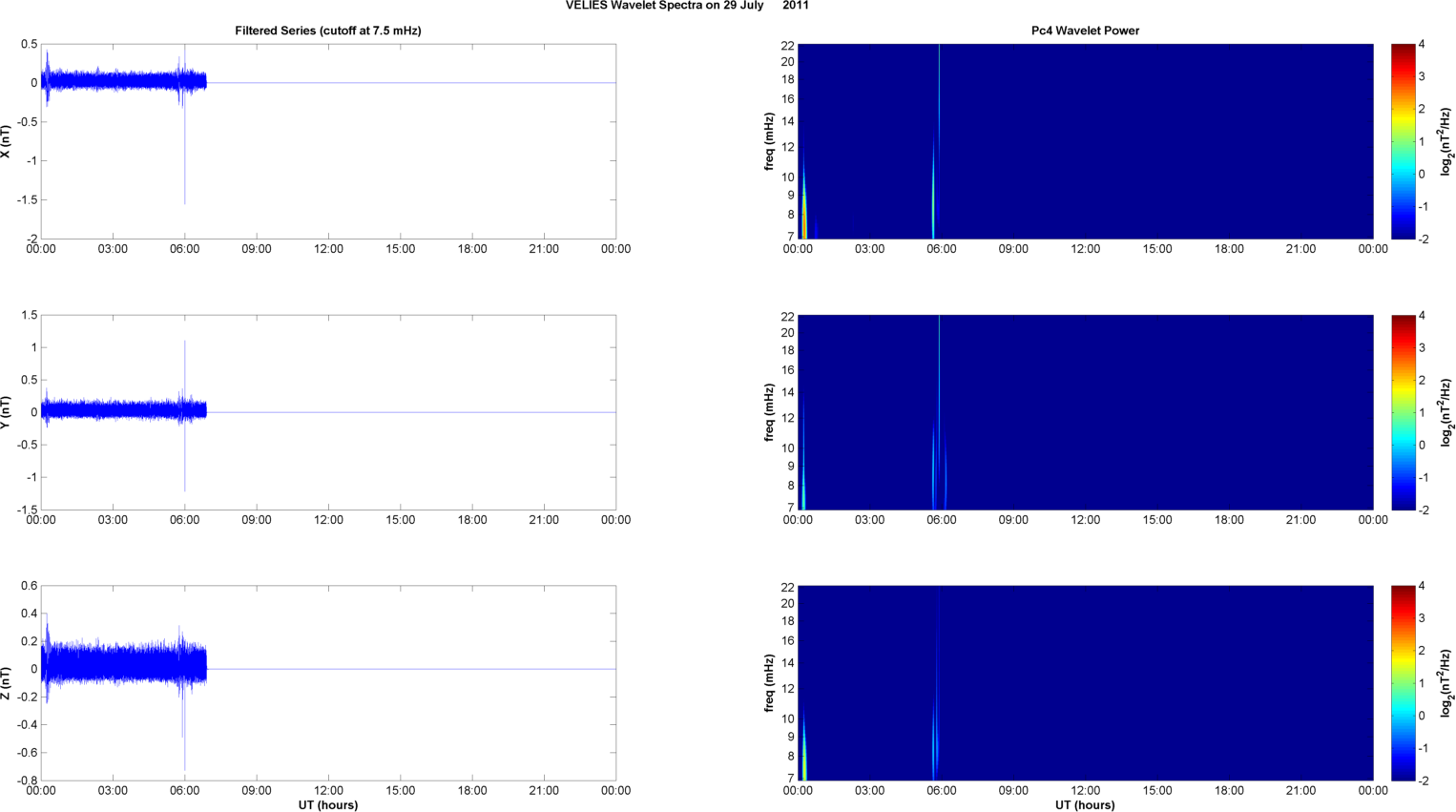Click the 'UT (hours)' label under the bottom spectrum
1456x812 pixels.
[x=1085, y=805]
